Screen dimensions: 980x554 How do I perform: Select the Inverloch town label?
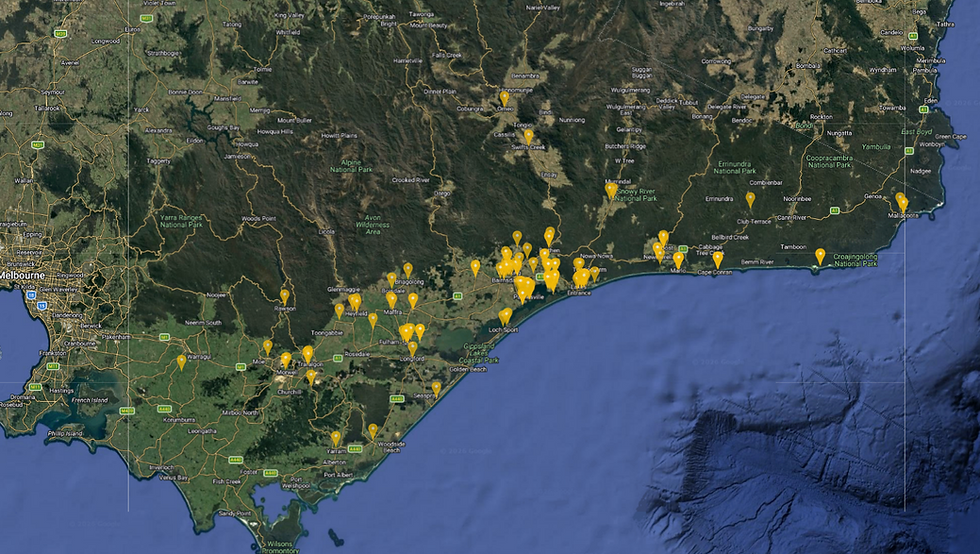click(161, 467)
